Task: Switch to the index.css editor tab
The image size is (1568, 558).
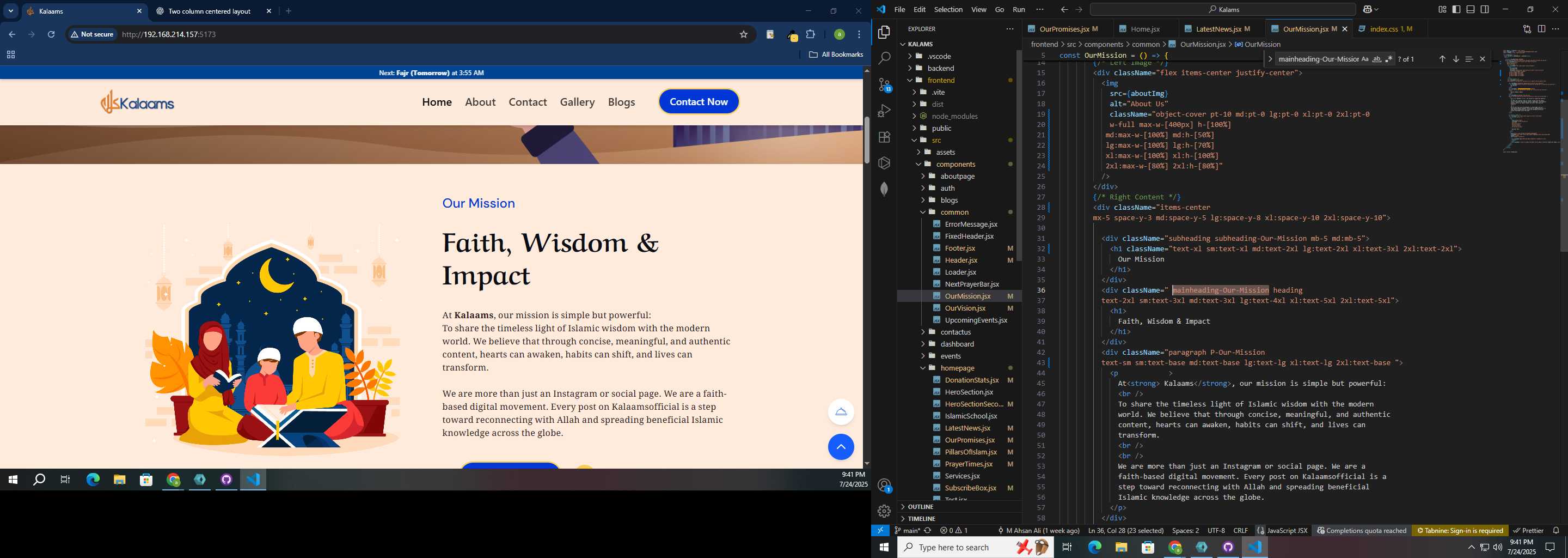Action: pyautogui.click(x=1391, y=29)
